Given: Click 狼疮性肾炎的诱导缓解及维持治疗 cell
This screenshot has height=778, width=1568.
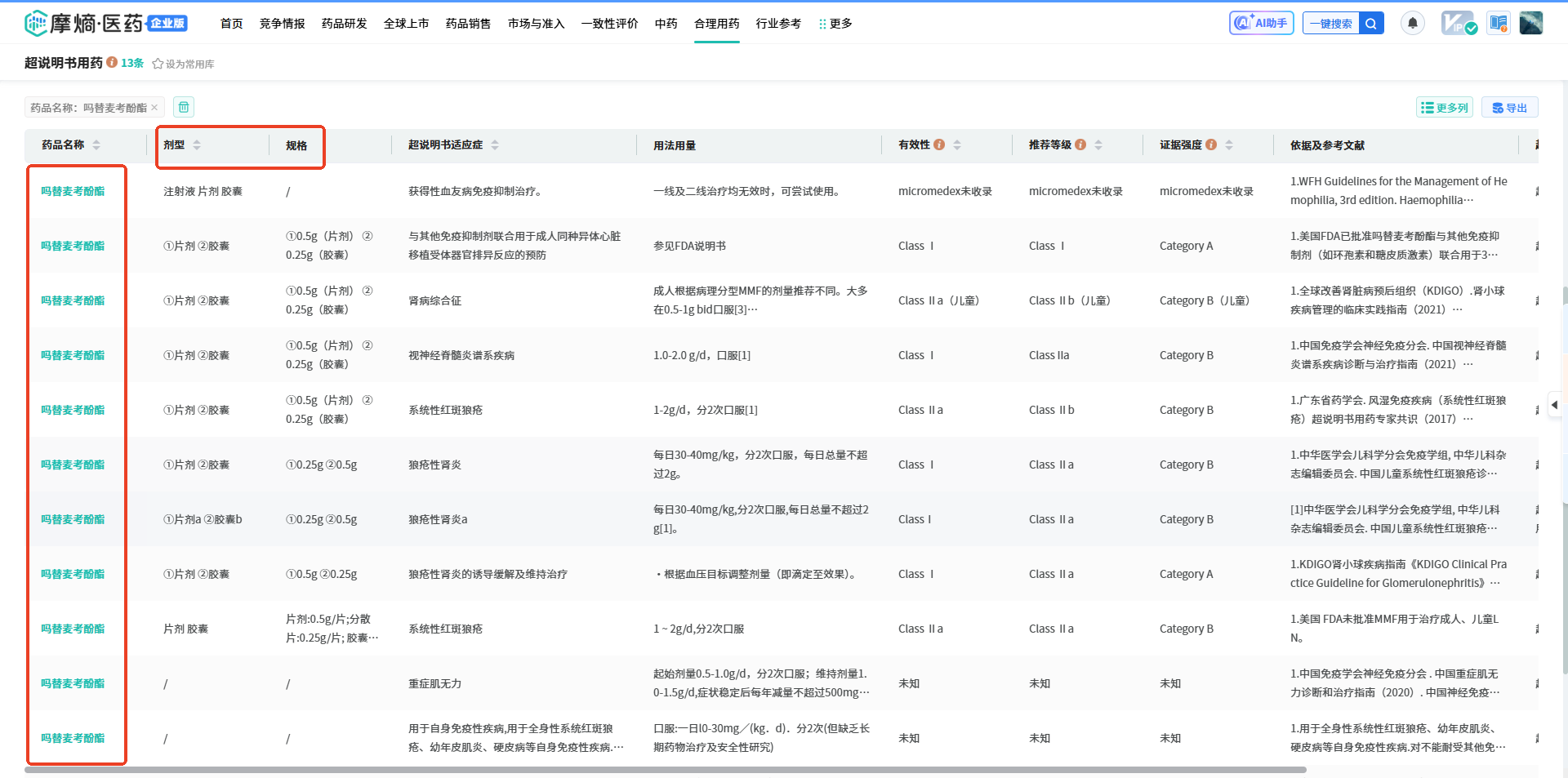Looking at the screenshot, I should click(488, 574).
